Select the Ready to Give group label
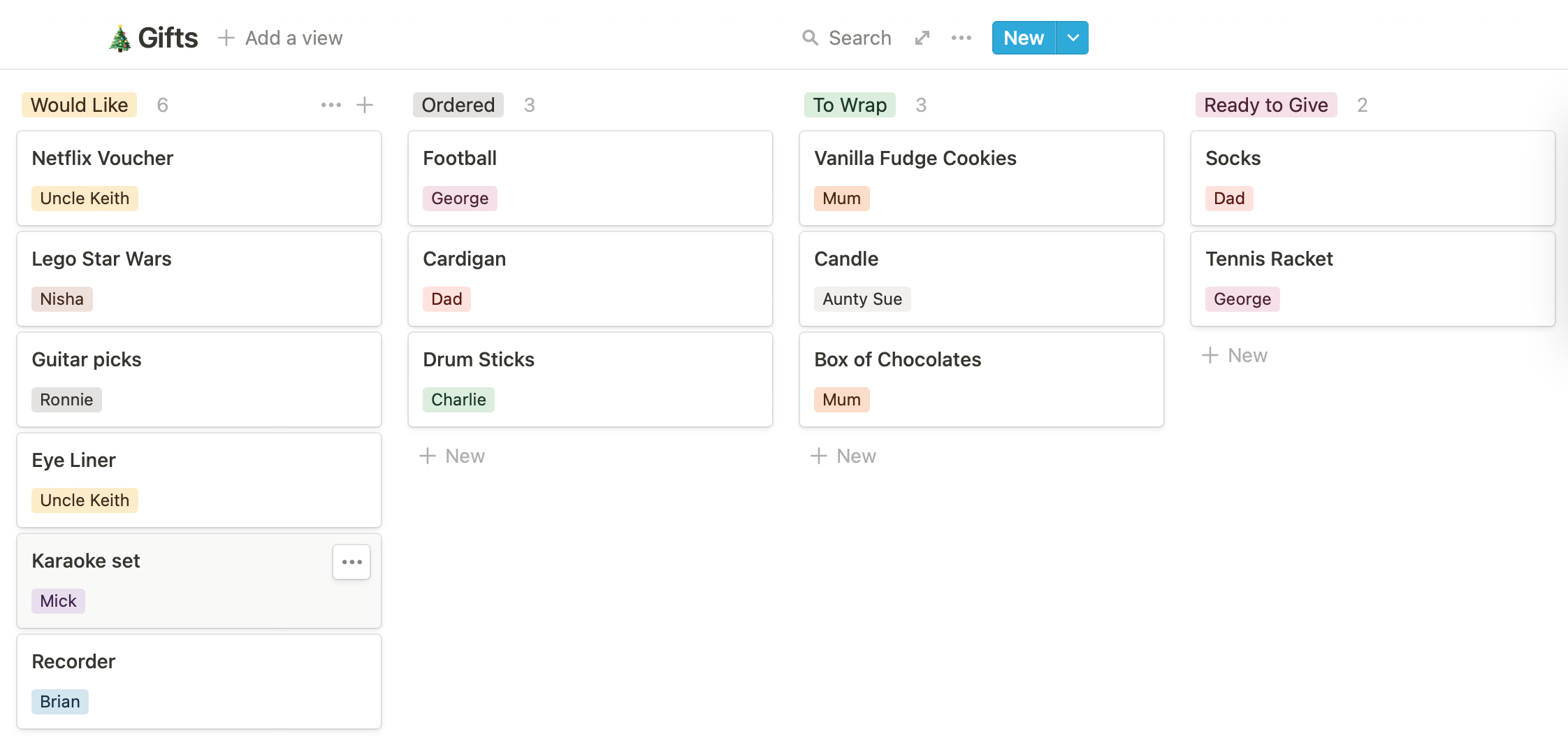This screenshot has height=741, width=1568. (x=1266, y=105)
